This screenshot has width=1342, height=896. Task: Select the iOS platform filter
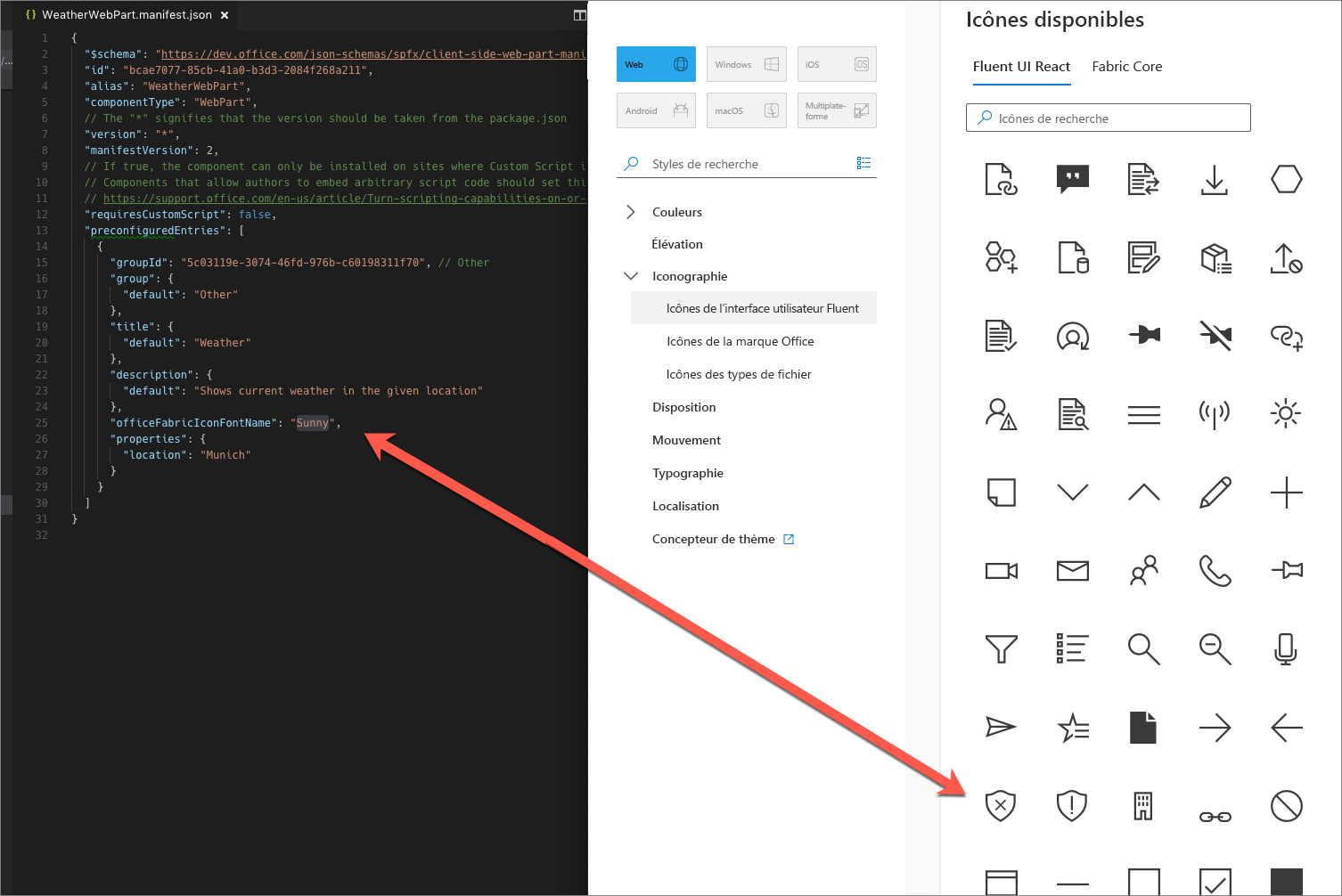(836, 63)
